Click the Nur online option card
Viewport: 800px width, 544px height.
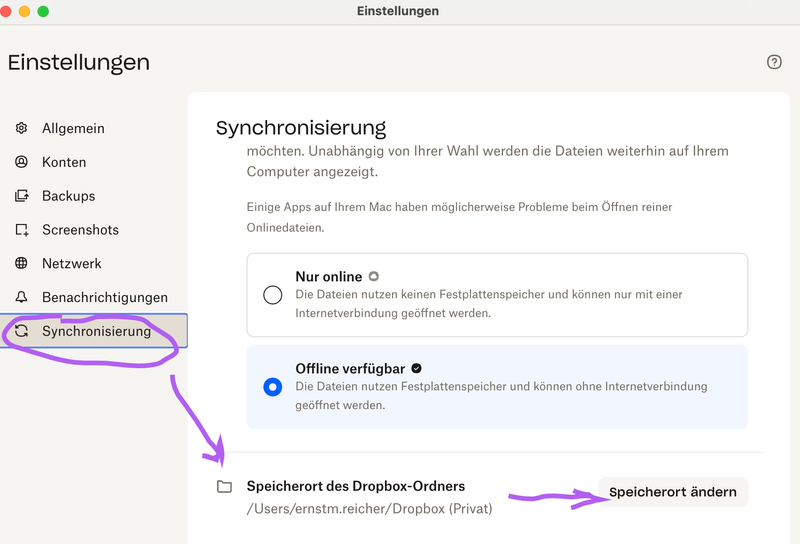pyautogui.click(x=497, y=294)
